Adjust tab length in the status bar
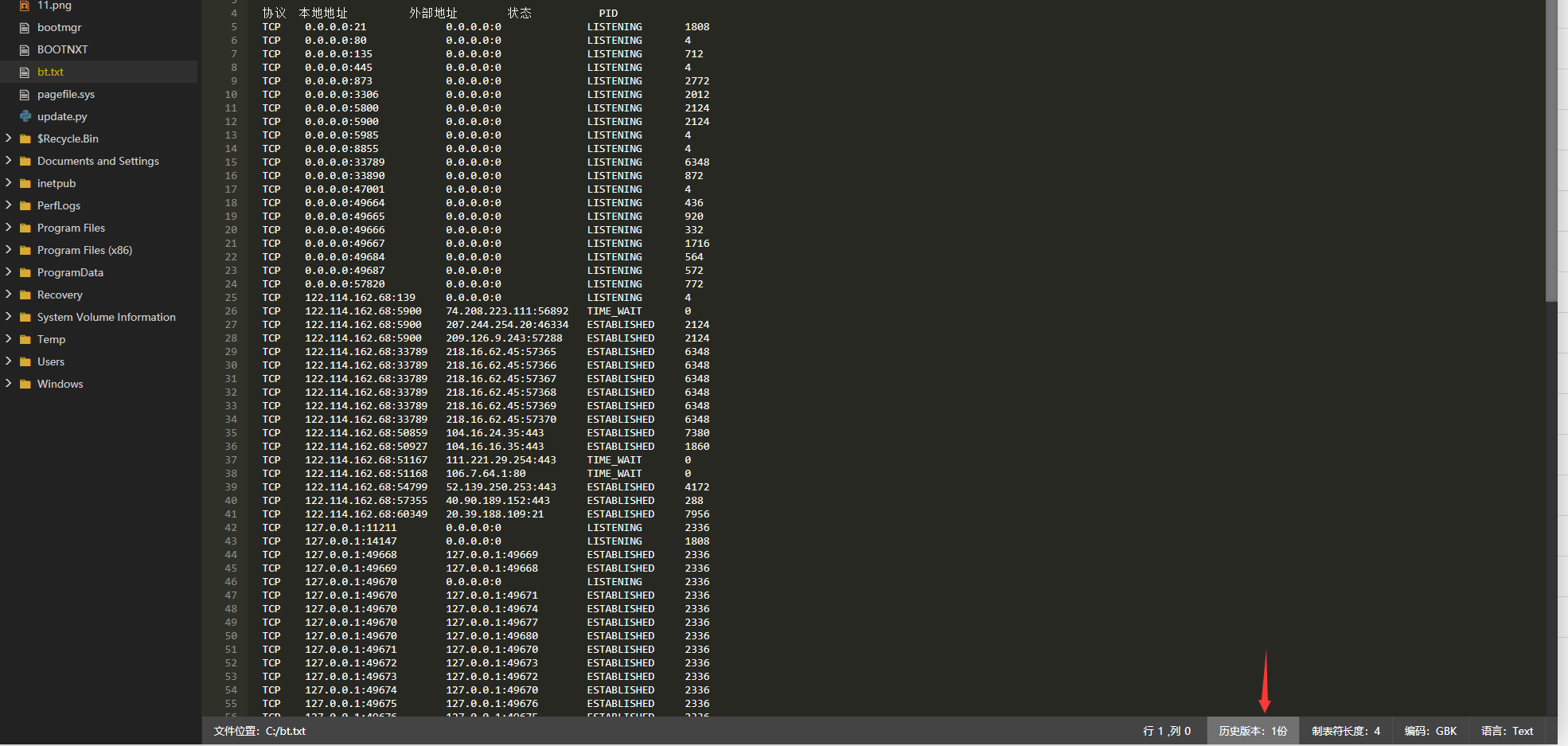The image size is (1568, 746). pos(1346,731)
